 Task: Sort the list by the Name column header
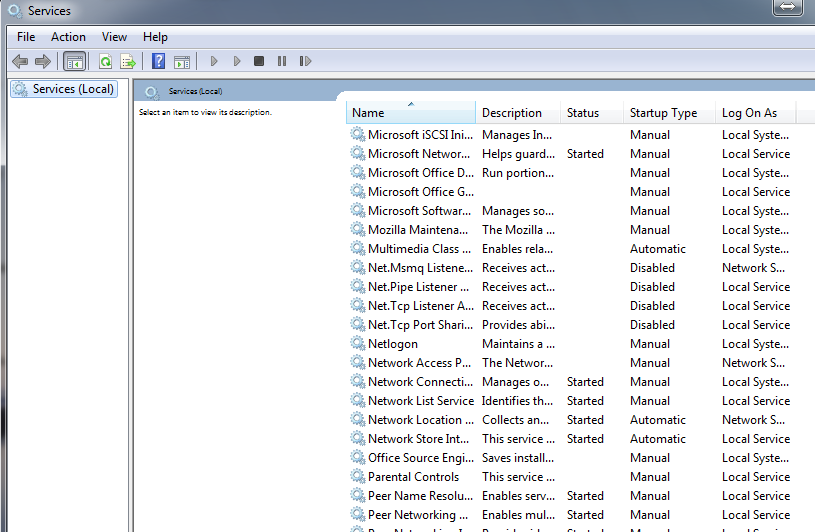(x=410, y=113)
